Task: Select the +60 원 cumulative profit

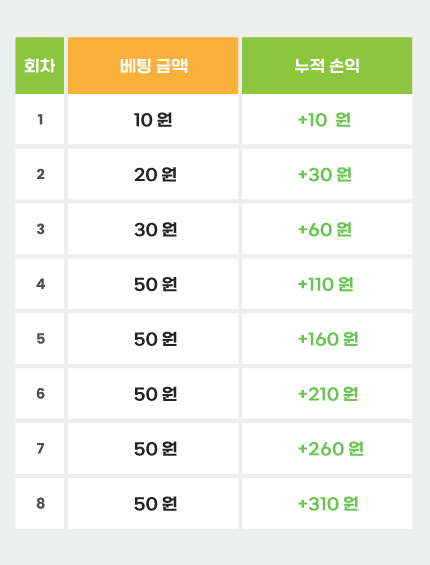Action: 325,230
